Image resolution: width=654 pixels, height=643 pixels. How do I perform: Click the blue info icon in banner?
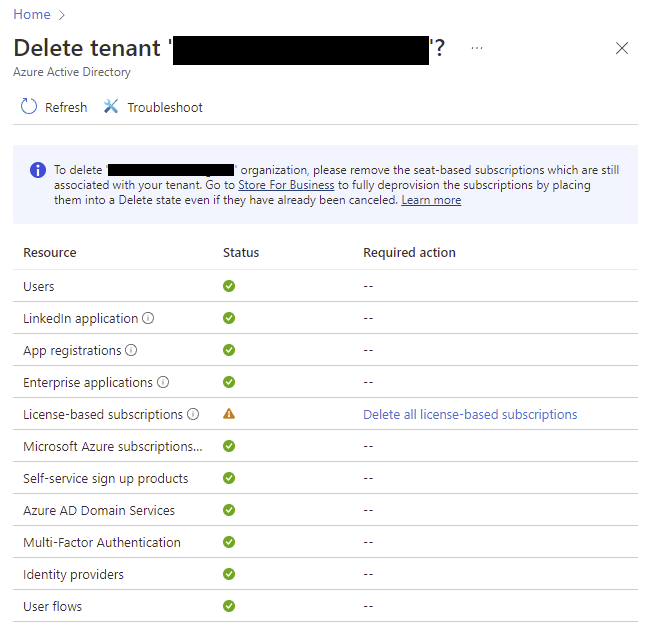tap(38, 170)
